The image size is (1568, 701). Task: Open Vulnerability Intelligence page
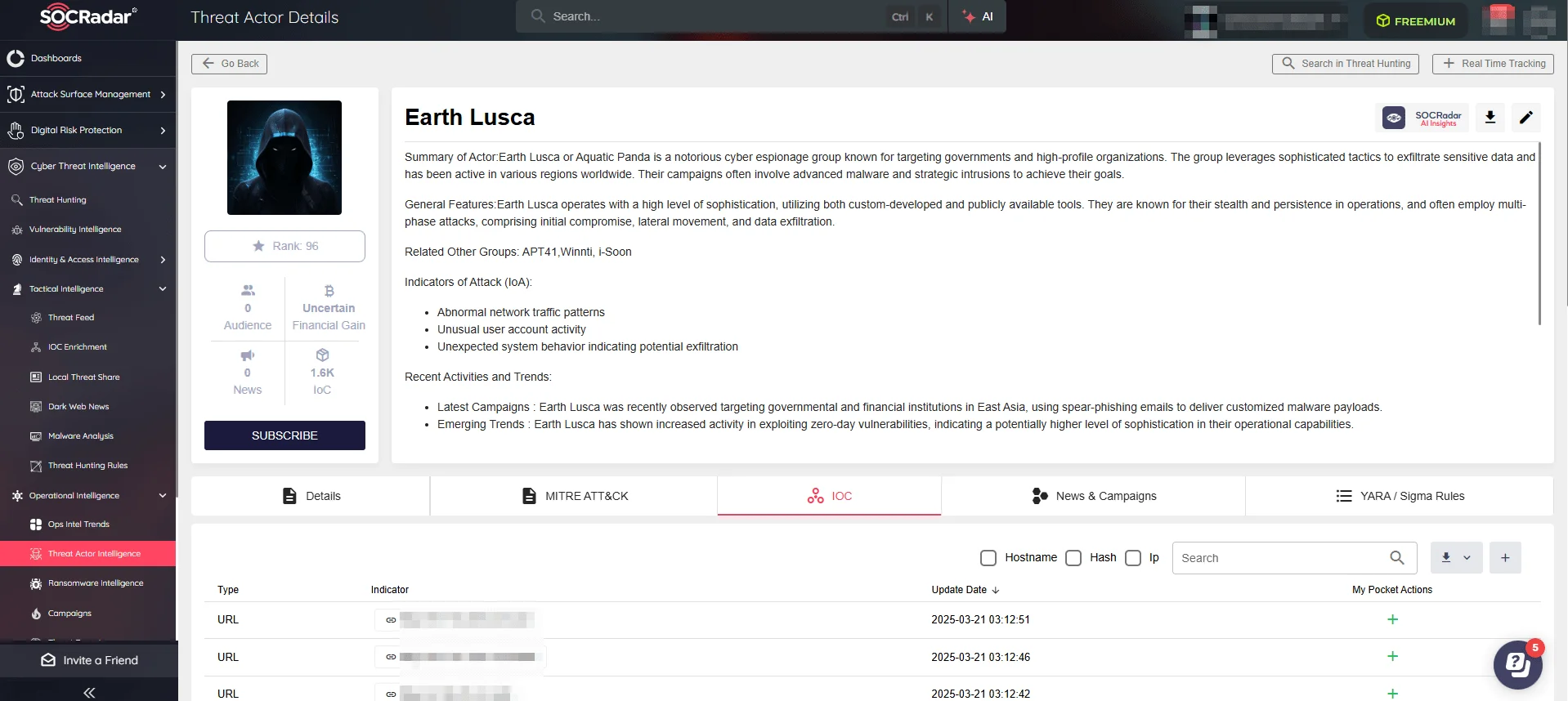(75, 230)
